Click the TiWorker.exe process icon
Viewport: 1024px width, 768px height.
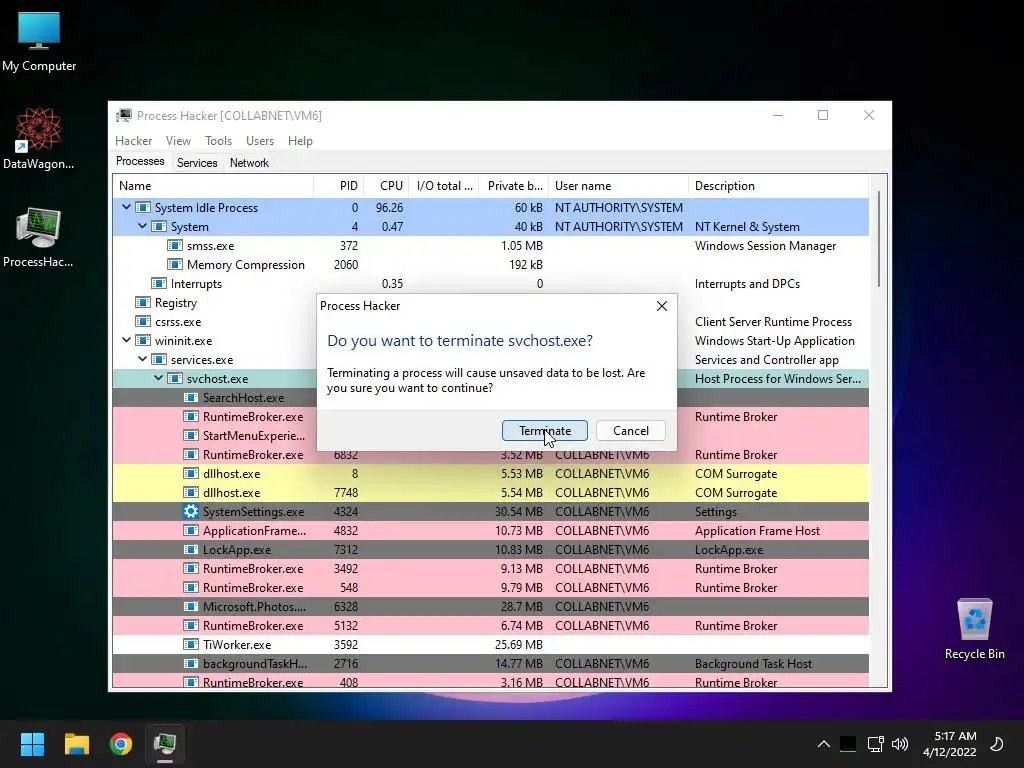pyautogui.click(x=191, y=645)
